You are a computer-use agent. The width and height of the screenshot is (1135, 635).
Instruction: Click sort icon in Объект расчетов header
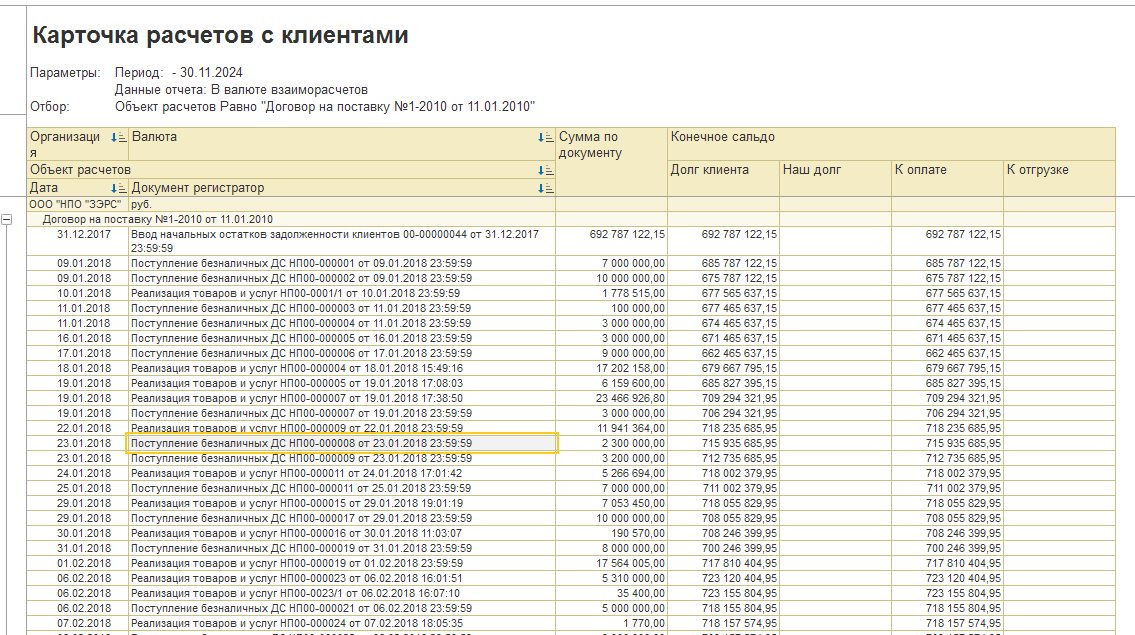[545, 171]
